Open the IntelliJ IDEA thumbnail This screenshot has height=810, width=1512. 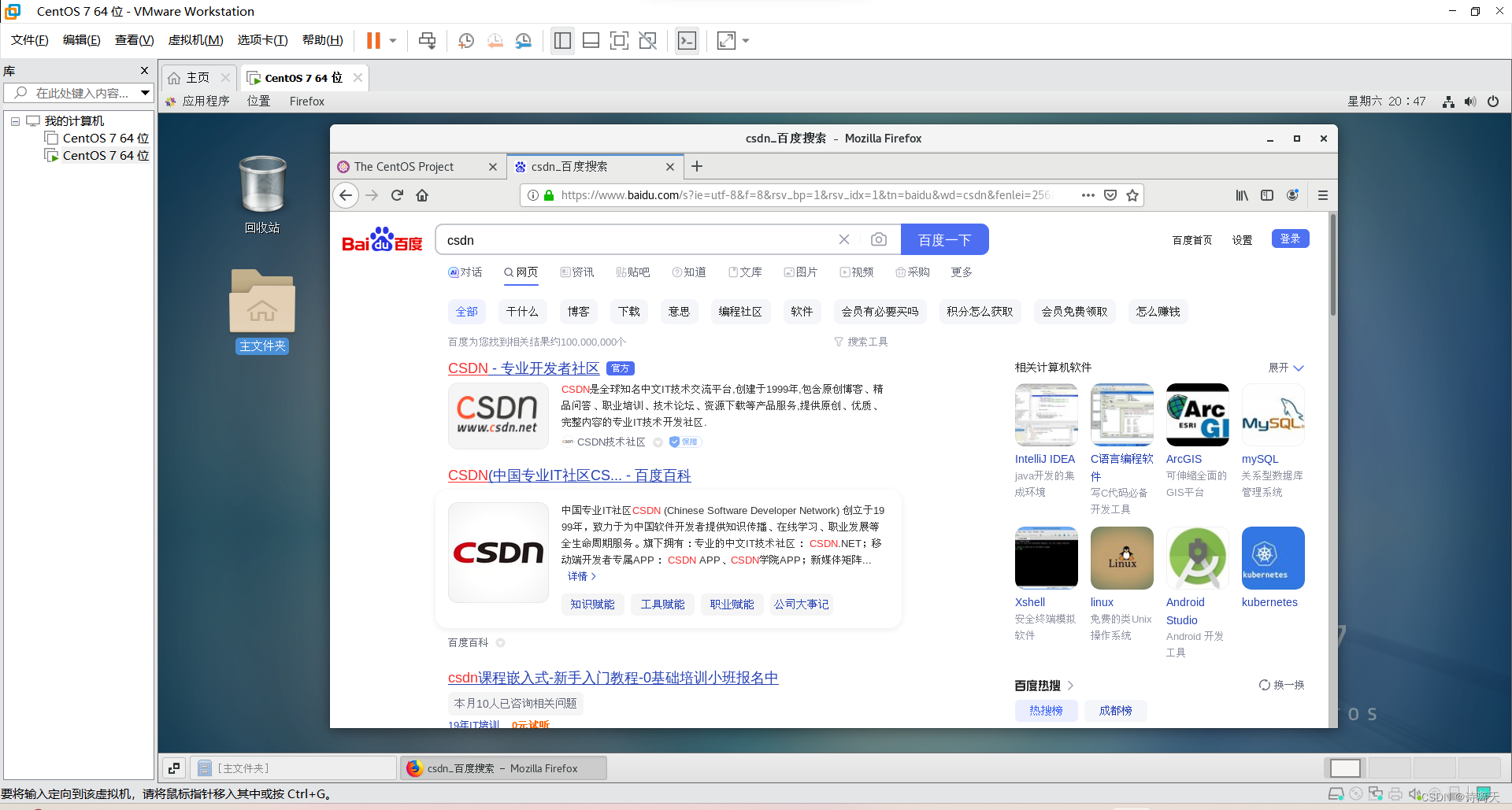tap(1046, 415)
